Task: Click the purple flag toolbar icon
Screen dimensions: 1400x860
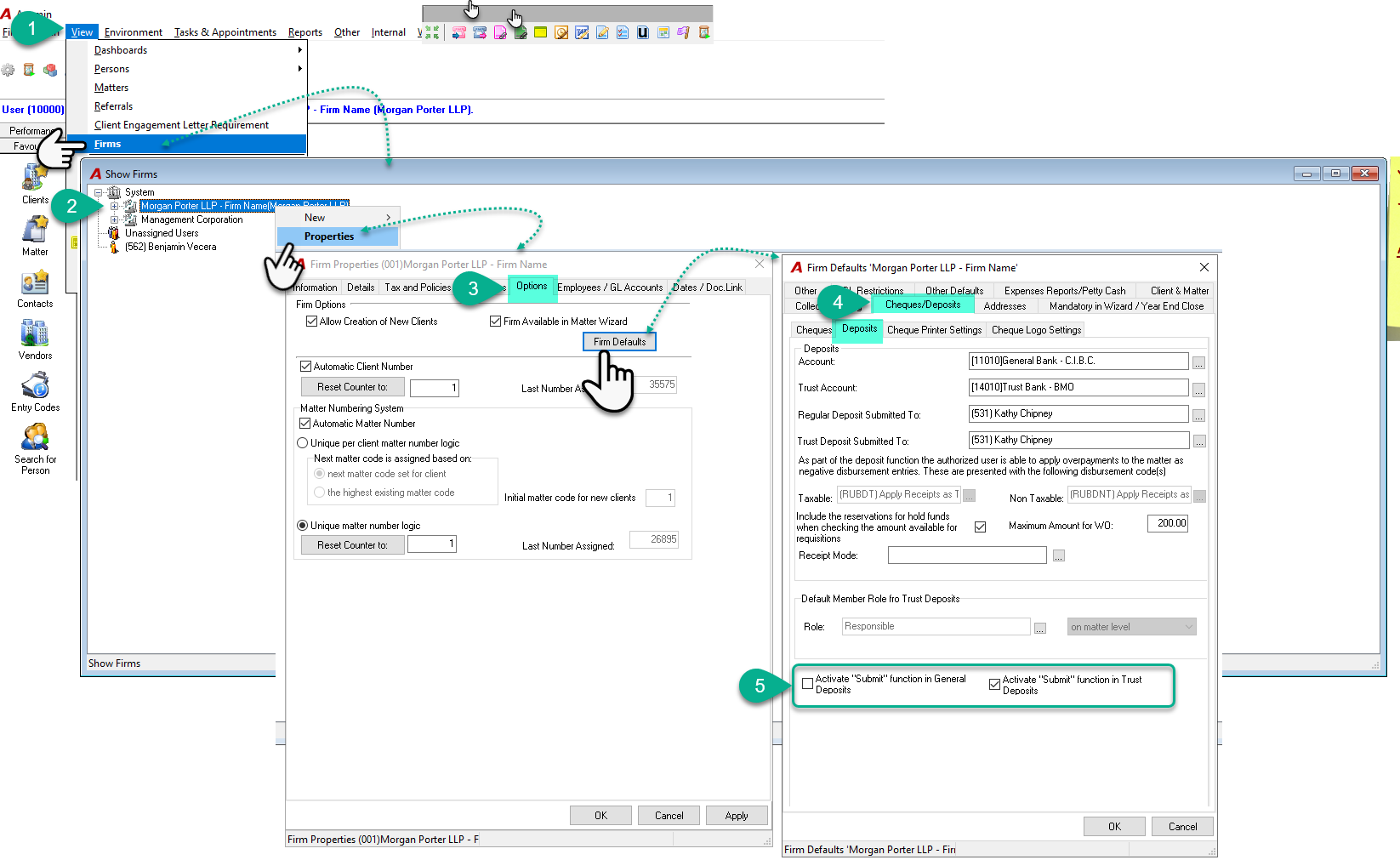Action: tap(684, 32)
